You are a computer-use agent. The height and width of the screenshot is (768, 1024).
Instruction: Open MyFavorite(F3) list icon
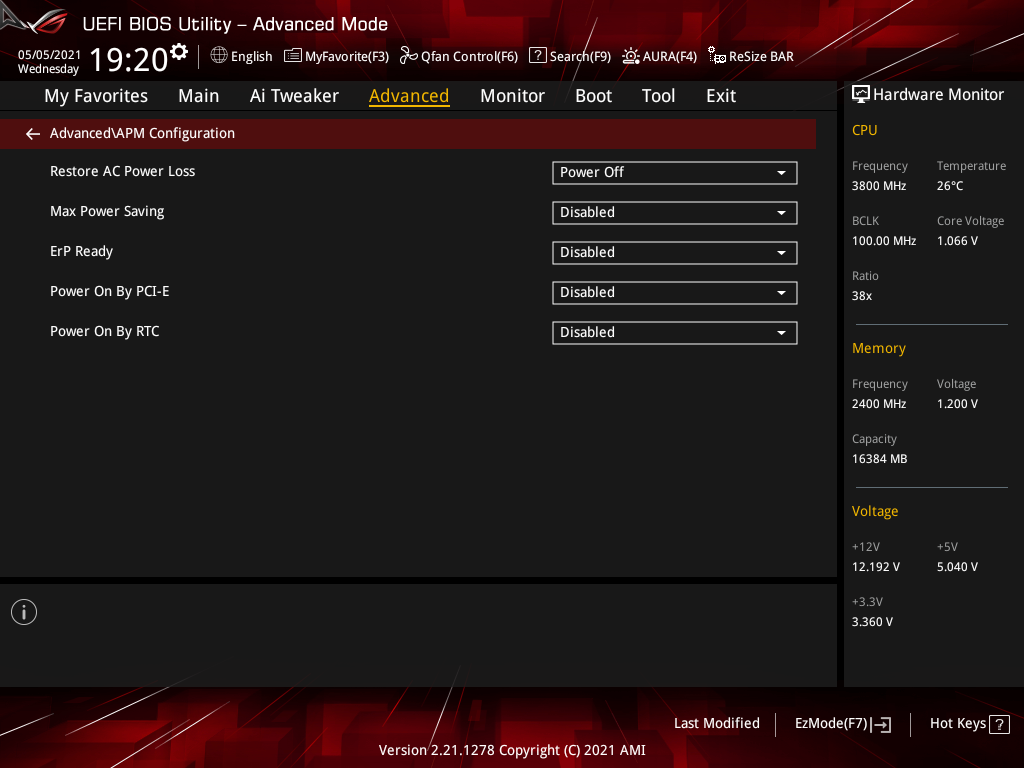293,56
